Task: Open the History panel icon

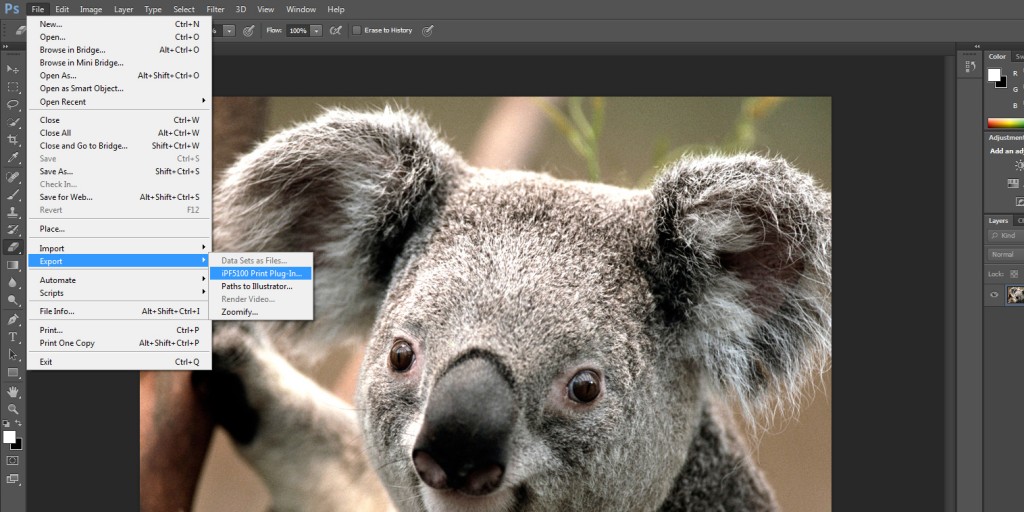Action: pyautogui.click(x=970, y=66)
